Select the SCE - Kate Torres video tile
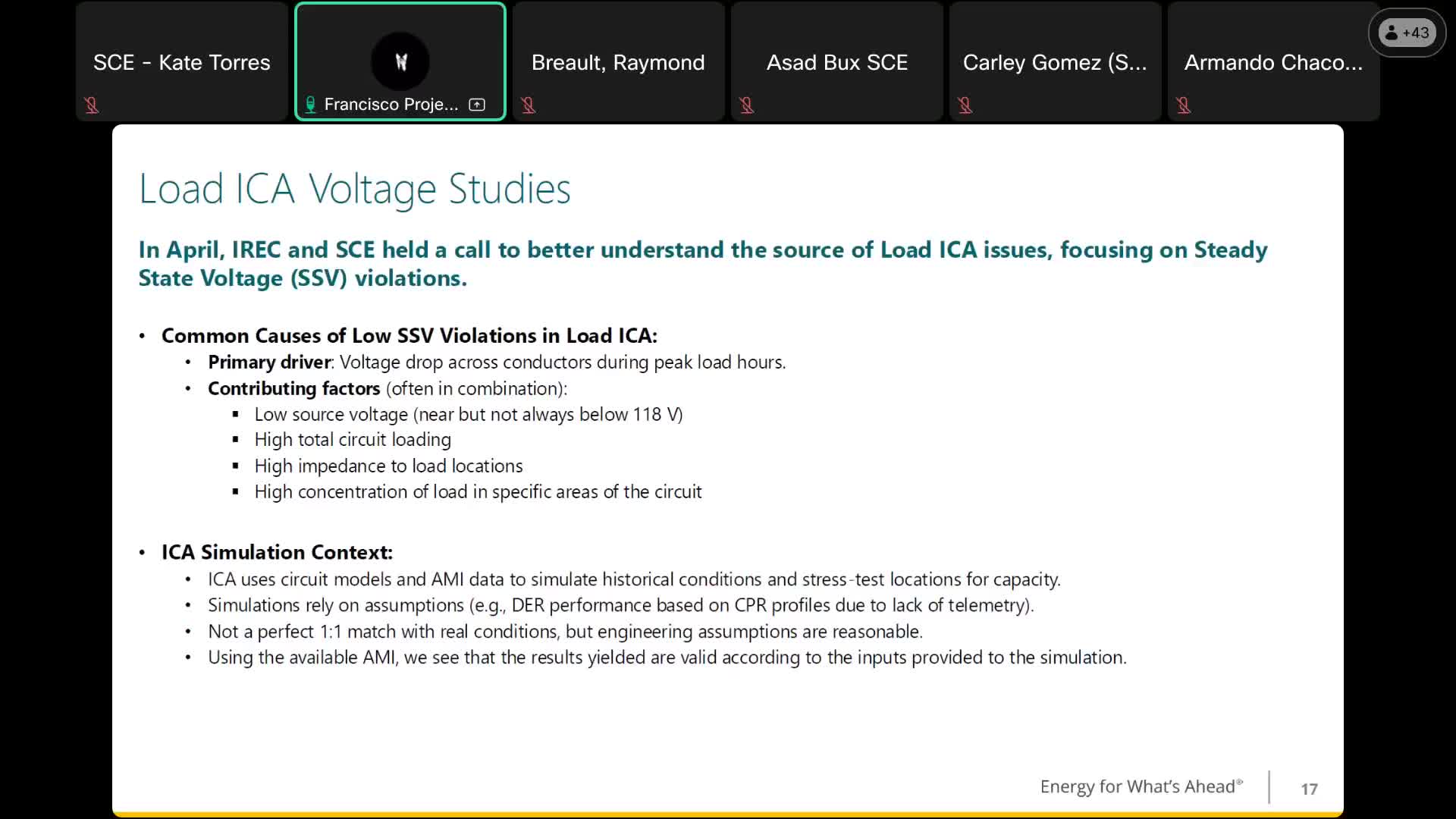 [181, 62]
